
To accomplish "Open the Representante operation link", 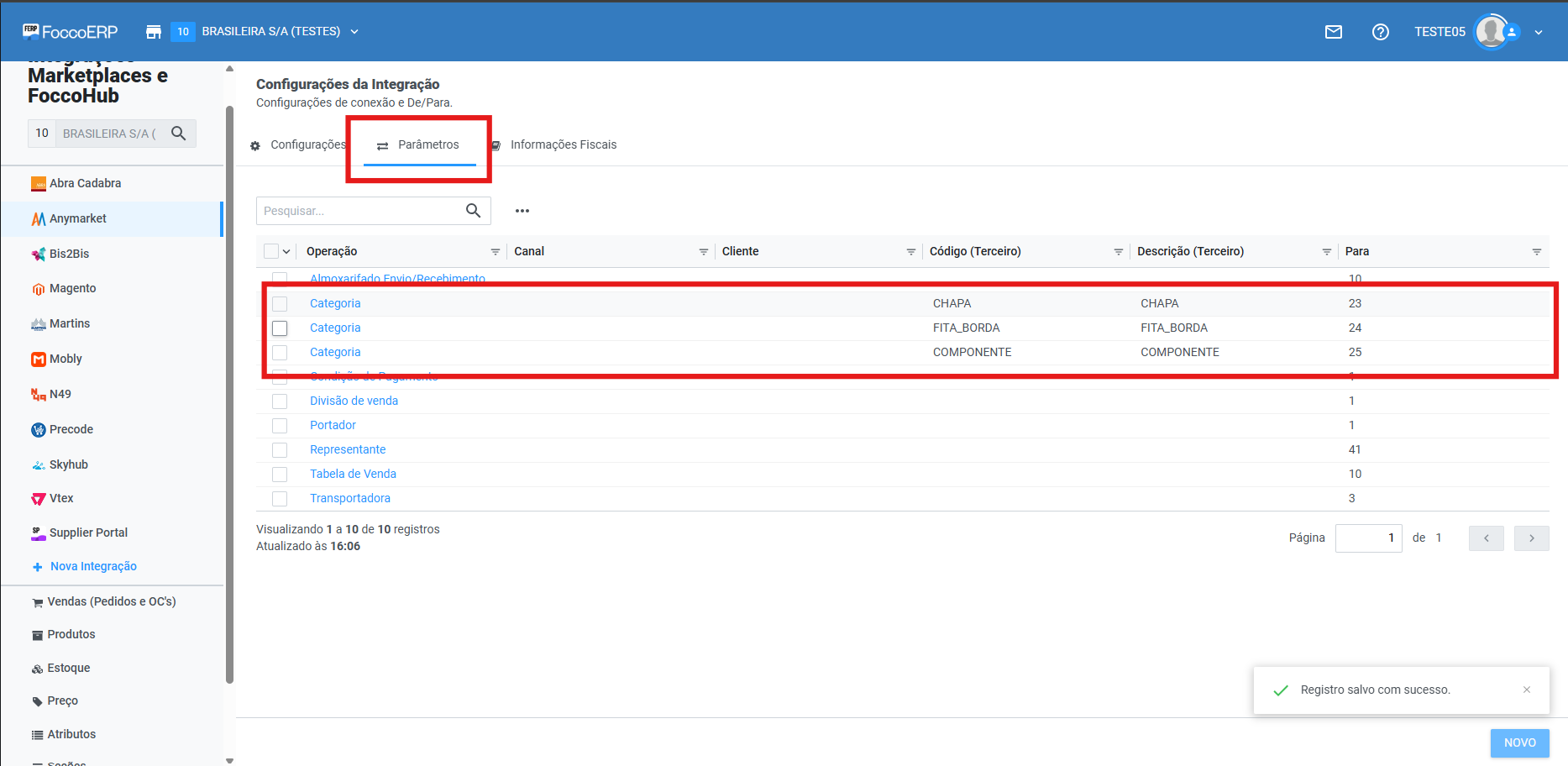I will (x=348, y=449).
